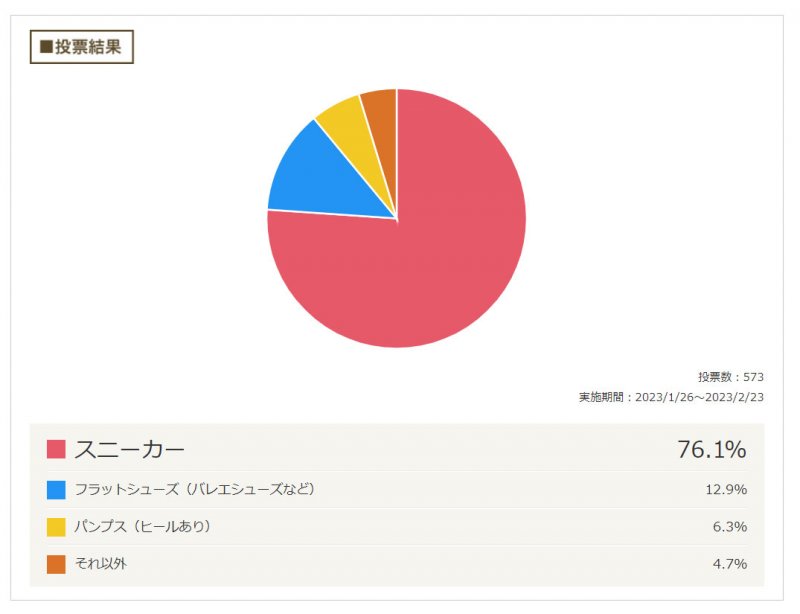Click the 12.9% percentage value
Viewport: 800px width, 614px height.
tap(726, 489)
